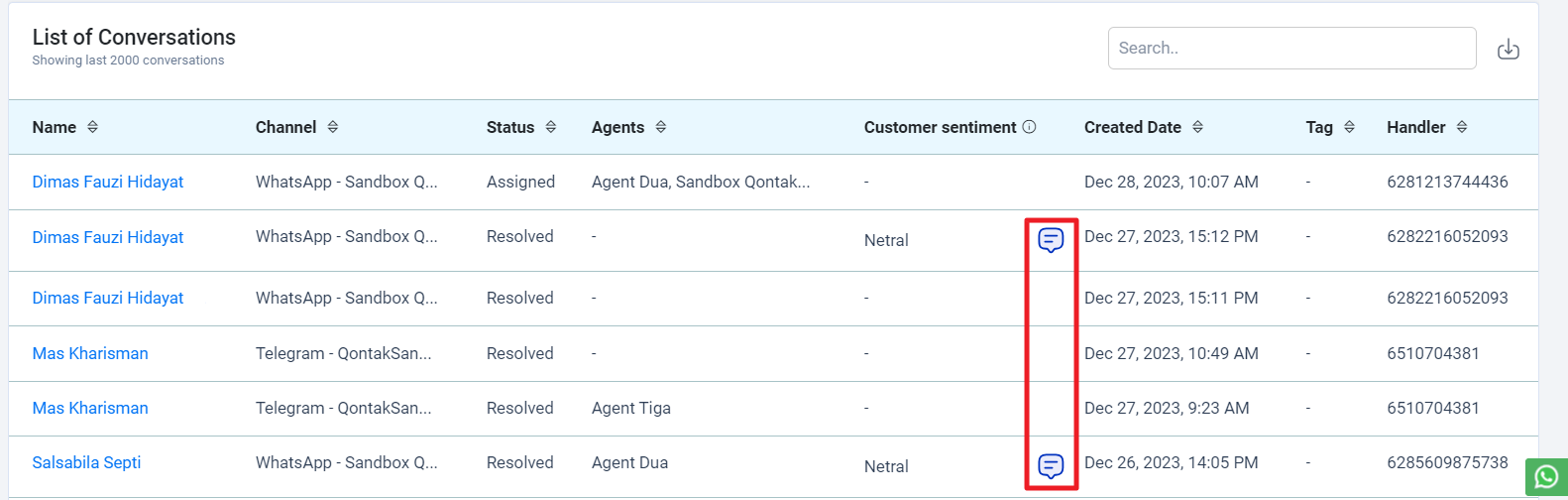Screen dimensions: 1568x500
Task: Open Mas Kharisman Agent Tiga conversation
Action: [90, 408]
